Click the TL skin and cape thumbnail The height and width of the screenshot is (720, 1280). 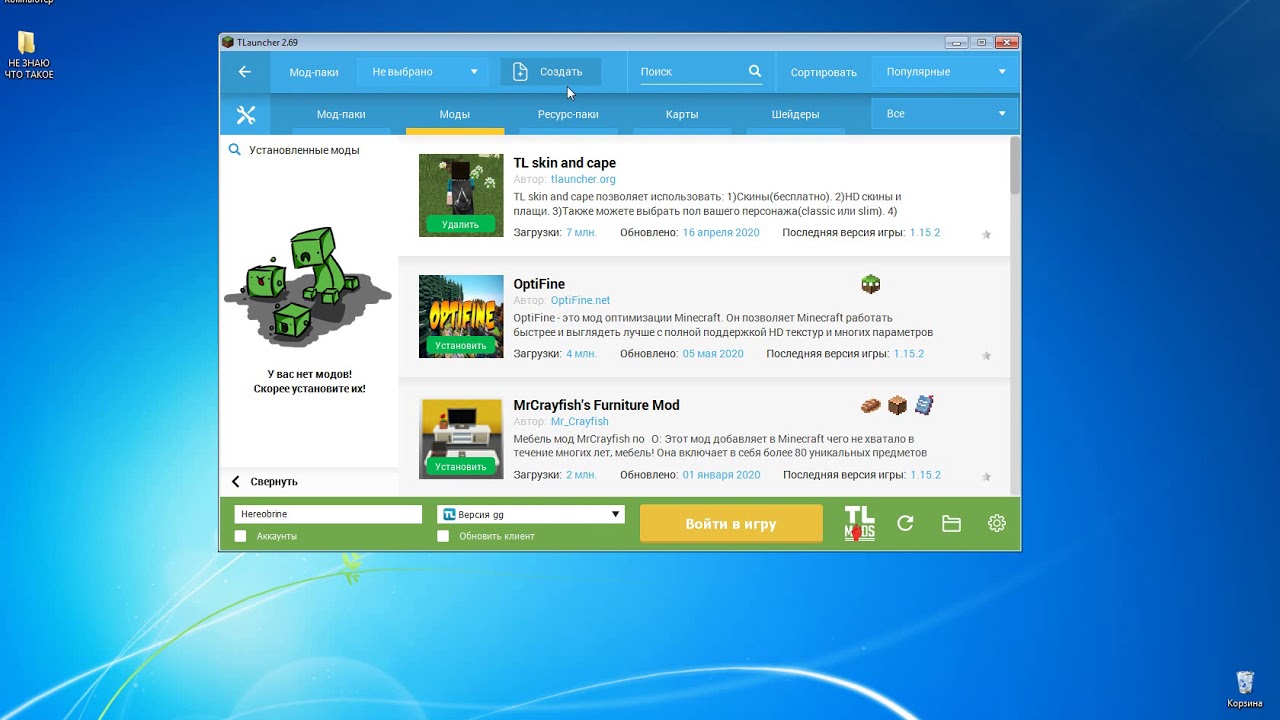pos(461,195)
